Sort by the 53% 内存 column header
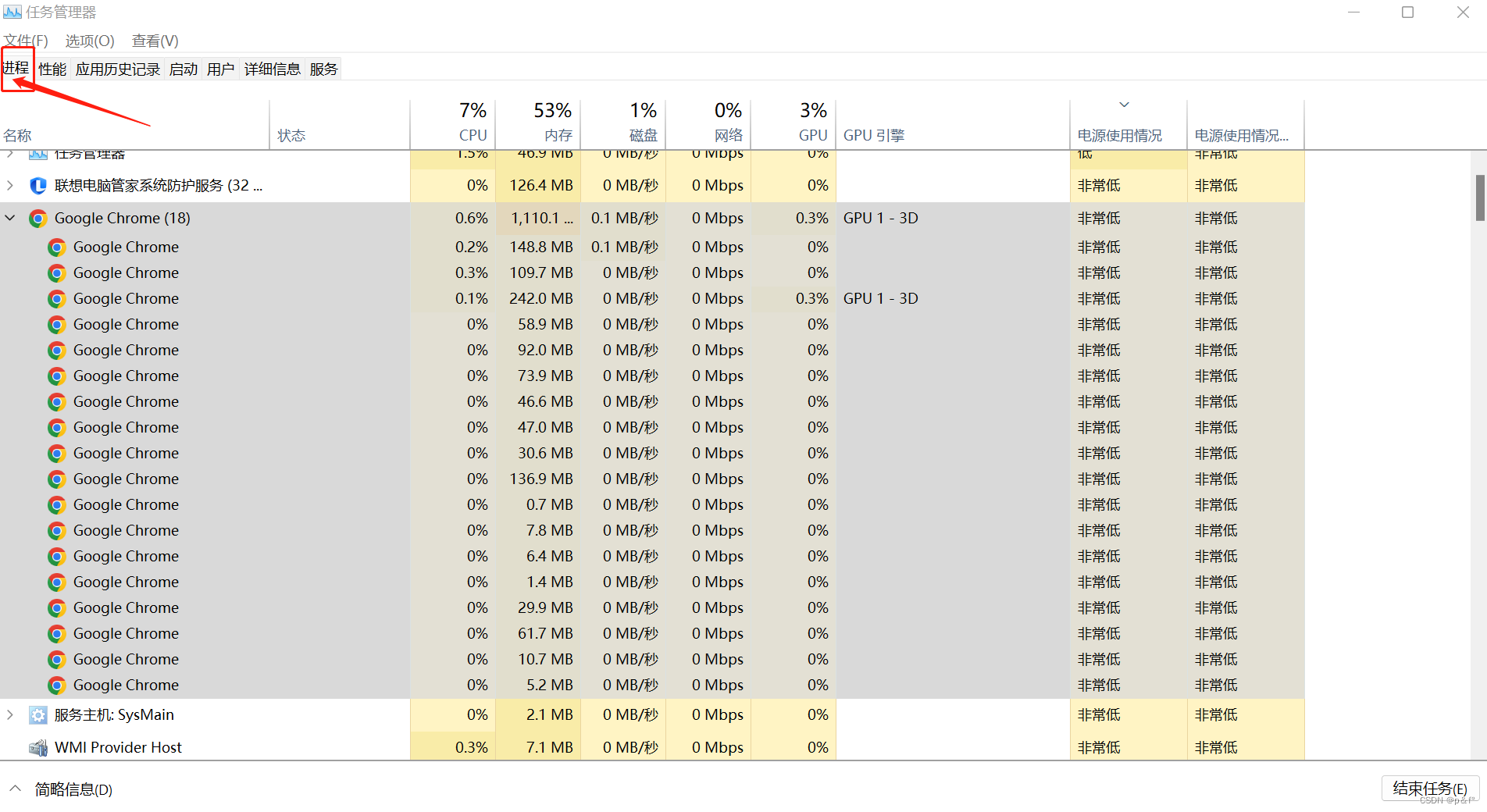Viewport: 1487px width, 812px height. [538, 125]
